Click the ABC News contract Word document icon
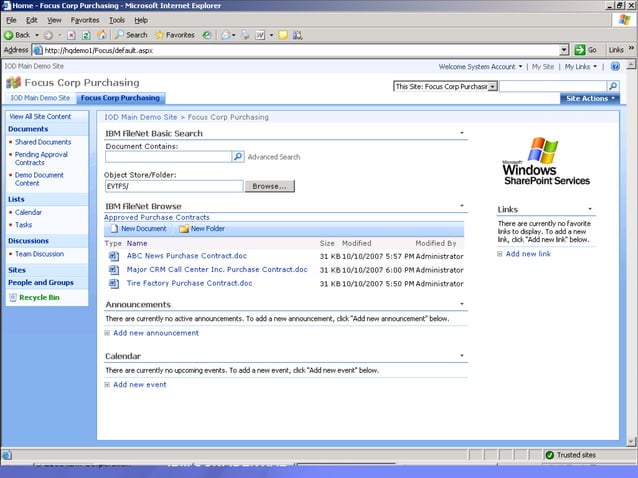The height and width of the screenshot is (478, 638). coord(114,256)
